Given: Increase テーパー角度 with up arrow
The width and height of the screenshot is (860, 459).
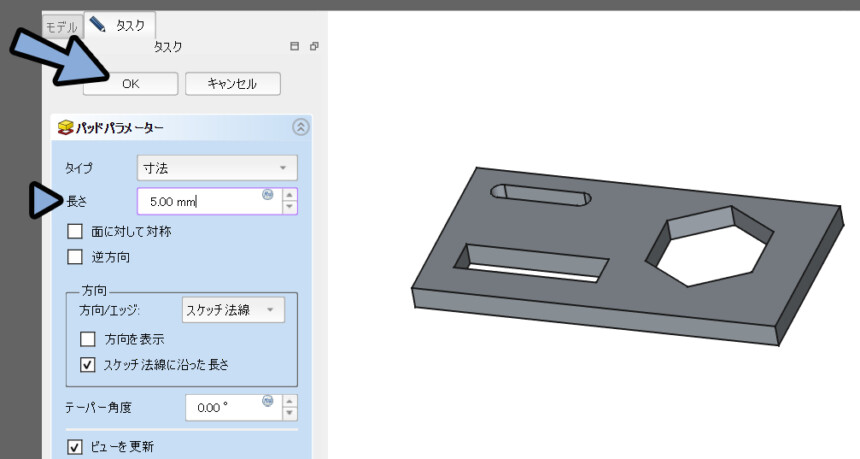Looking at the screenshot, I should coord(290,401).
